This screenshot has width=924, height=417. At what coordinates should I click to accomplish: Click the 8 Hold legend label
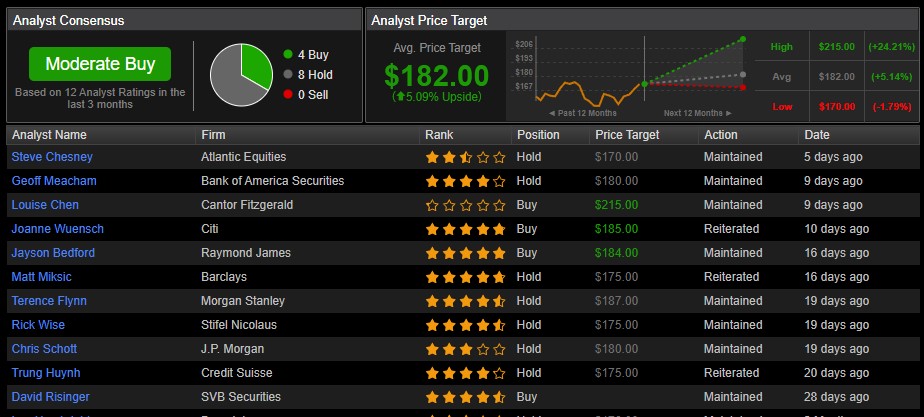(315, 75)
